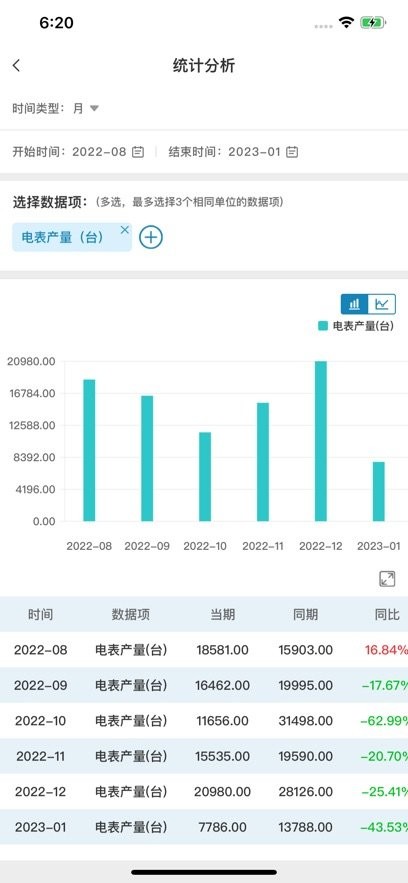The height and width of the screenshot is (883, 408).
Task: Click the 2022-12 bar in the chart
Action: 321,441
